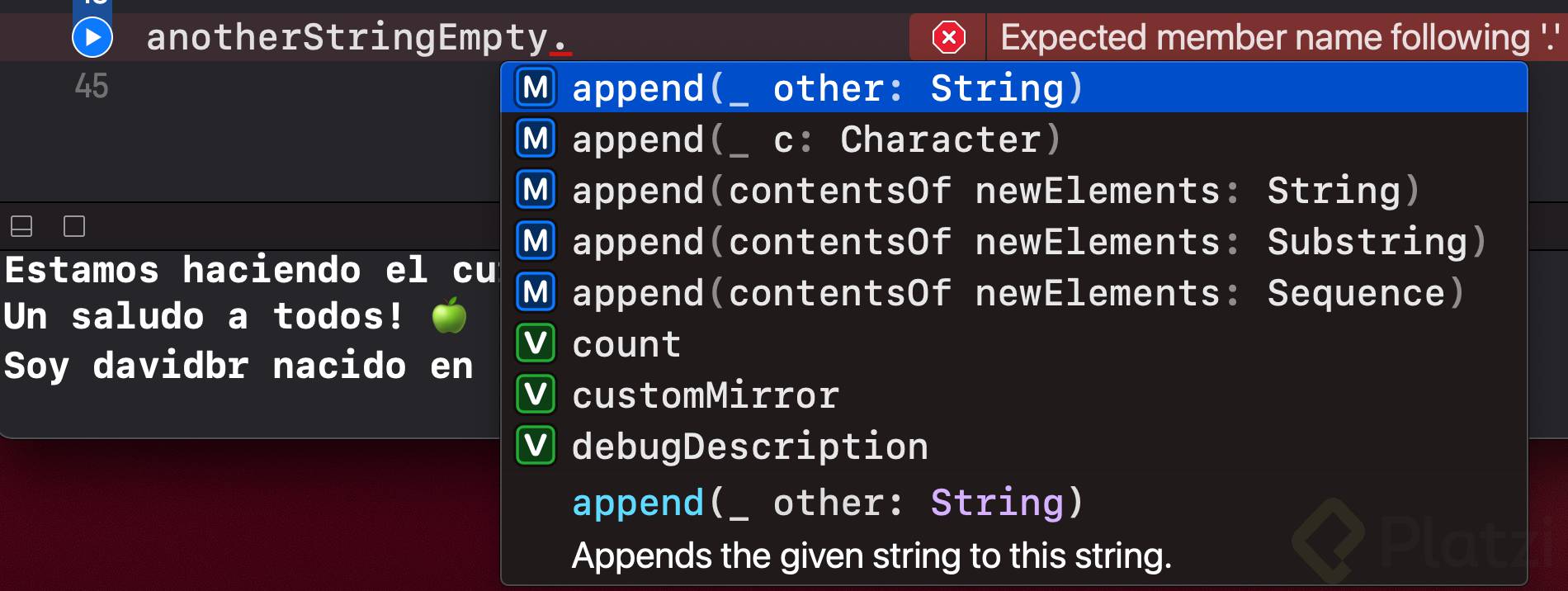The width and height of the screenshot is (1568, 591).
Task: Select the count property suggestion
Action: (626, 343)
